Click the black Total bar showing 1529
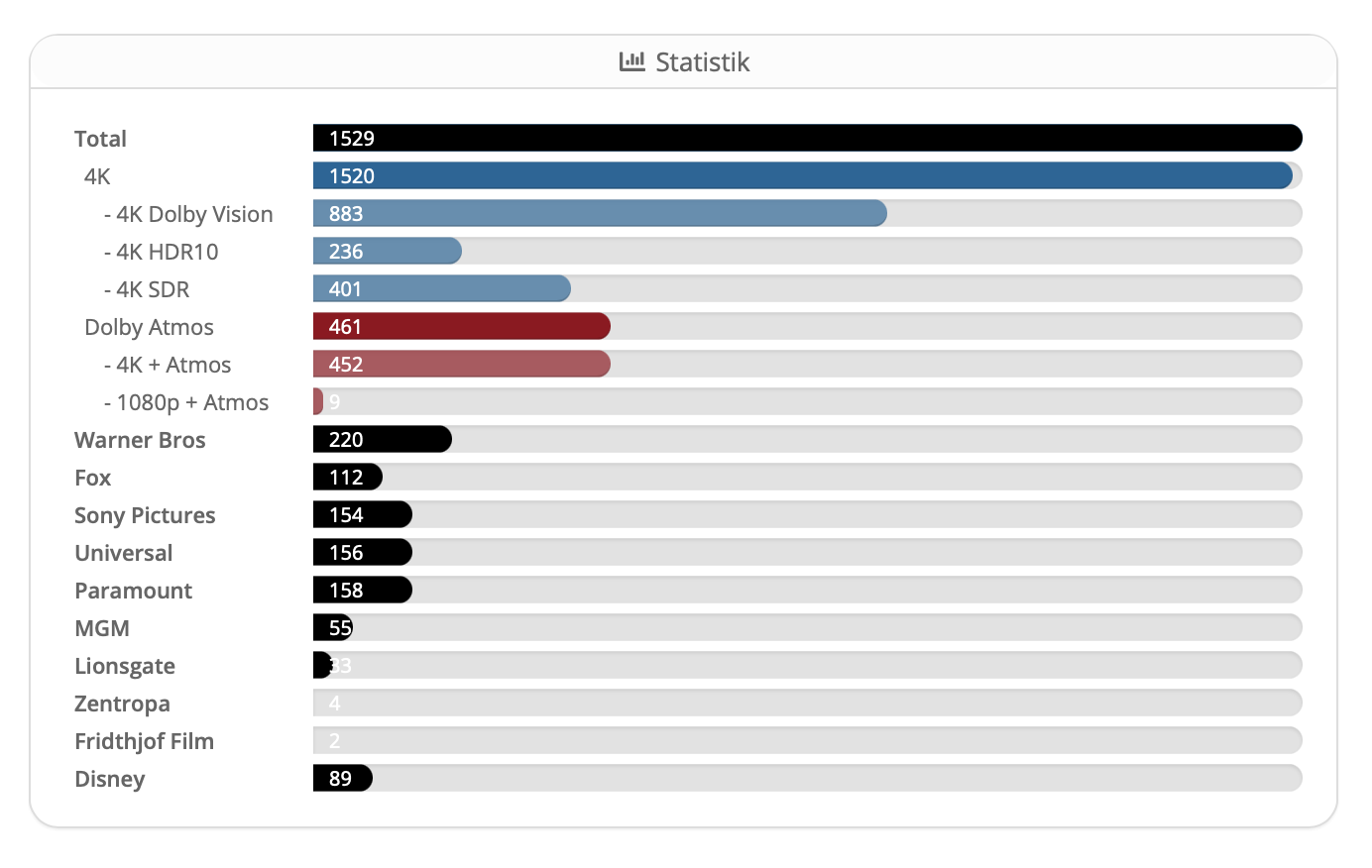The image size is (1372, 868). click(807, 138)
